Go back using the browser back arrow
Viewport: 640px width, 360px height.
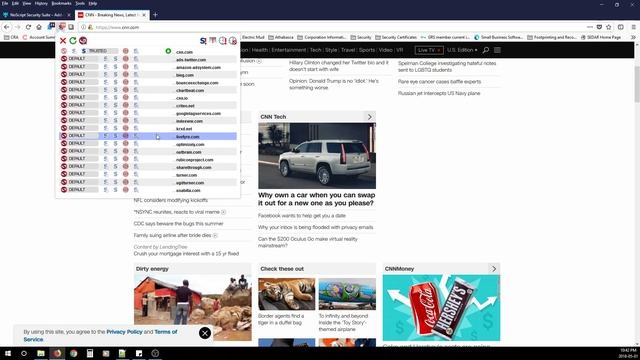pos(7,27)
